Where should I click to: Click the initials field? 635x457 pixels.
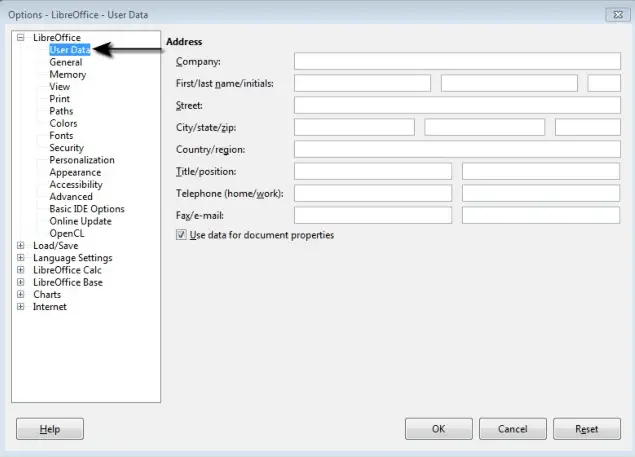[604, 83]
